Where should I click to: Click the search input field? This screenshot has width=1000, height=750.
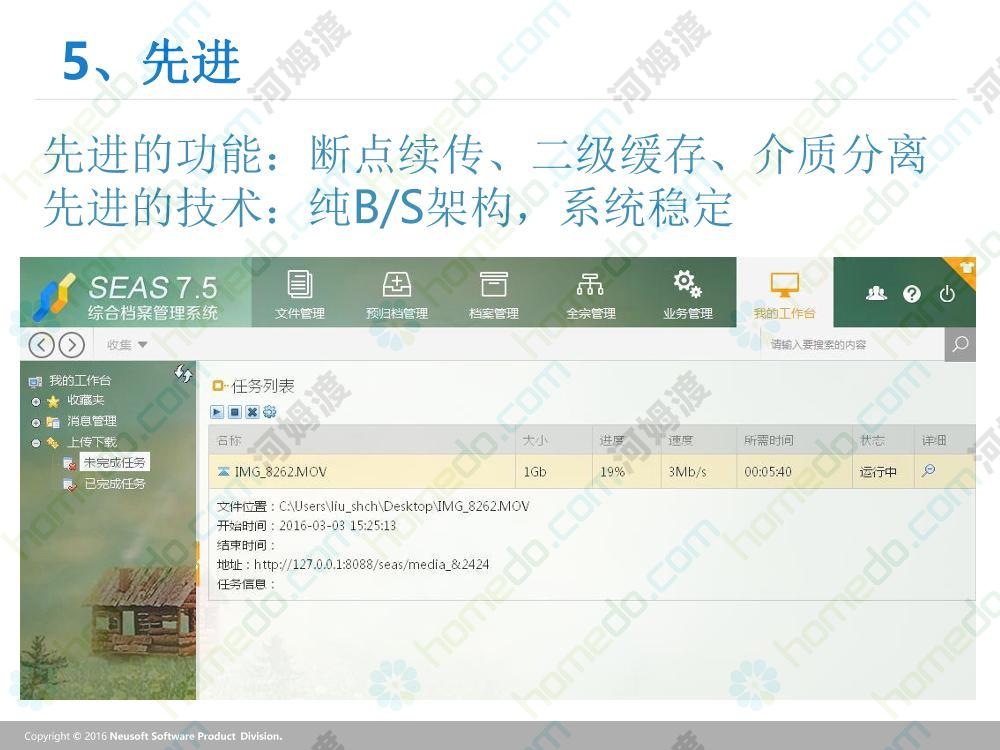pyautogui.click(x=852, y=345)
